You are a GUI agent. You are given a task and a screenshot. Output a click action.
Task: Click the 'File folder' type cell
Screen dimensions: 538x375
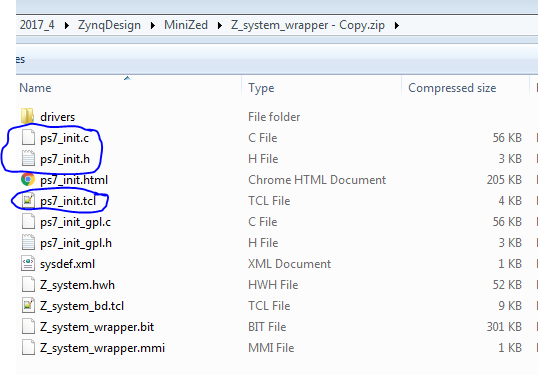click(x=274, y=117)
